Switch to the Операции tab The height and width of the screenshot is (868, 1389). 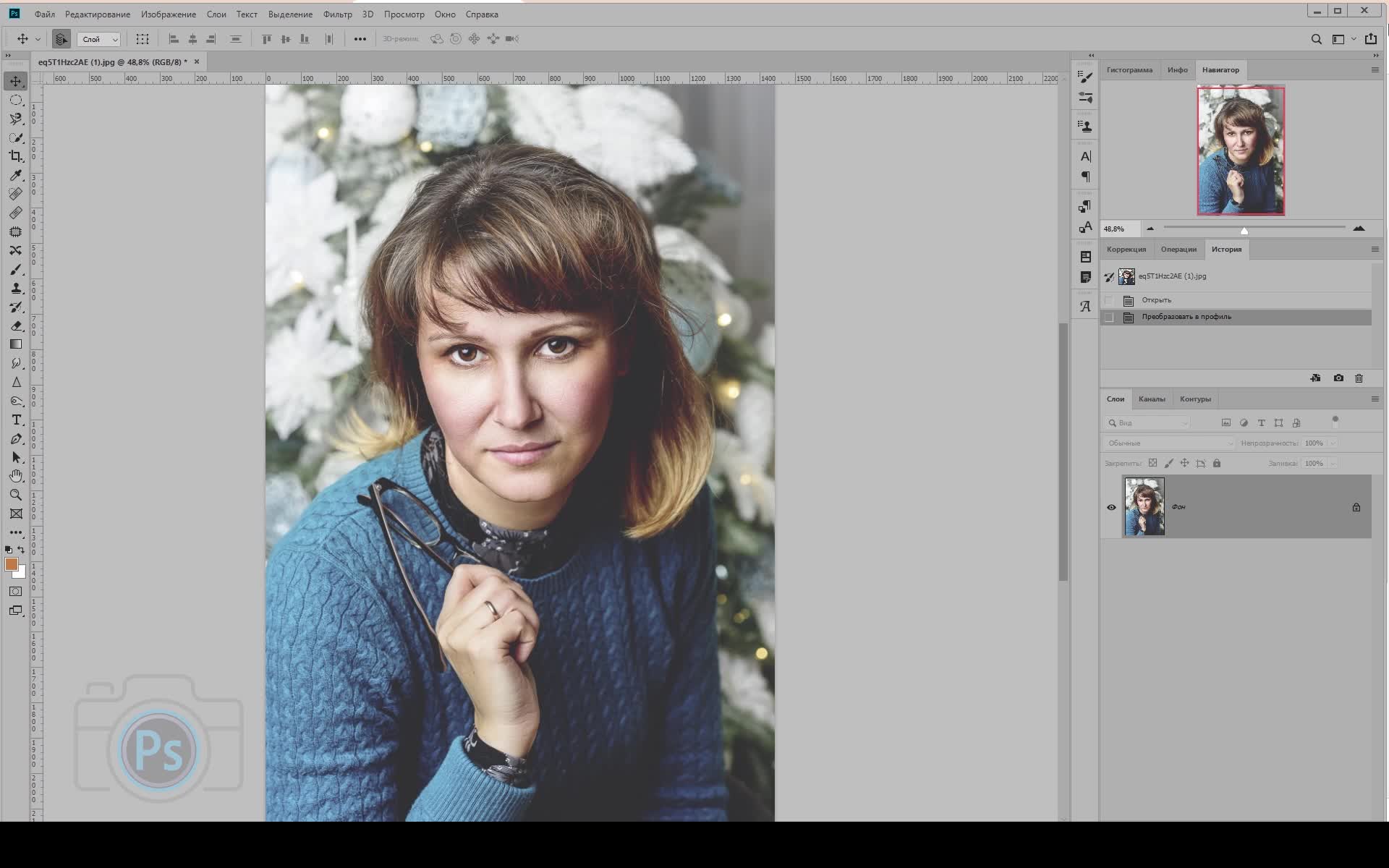pyautogui.click(x=1178, y=250)
